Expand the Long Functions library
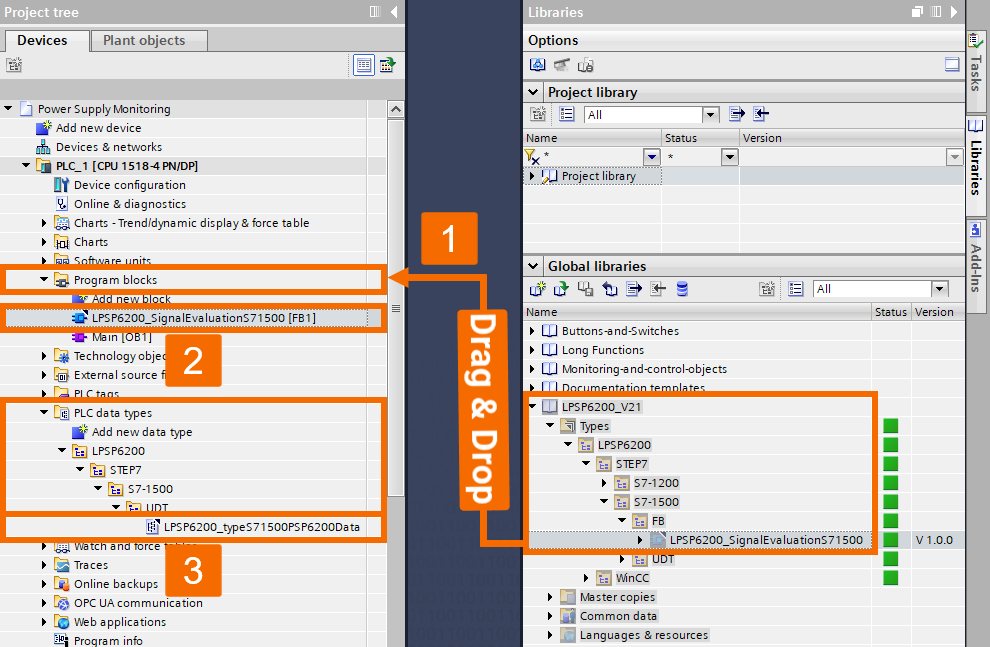The width and height of the screenshot is (990, 647). pyautogui.click(x=532, y=350)
